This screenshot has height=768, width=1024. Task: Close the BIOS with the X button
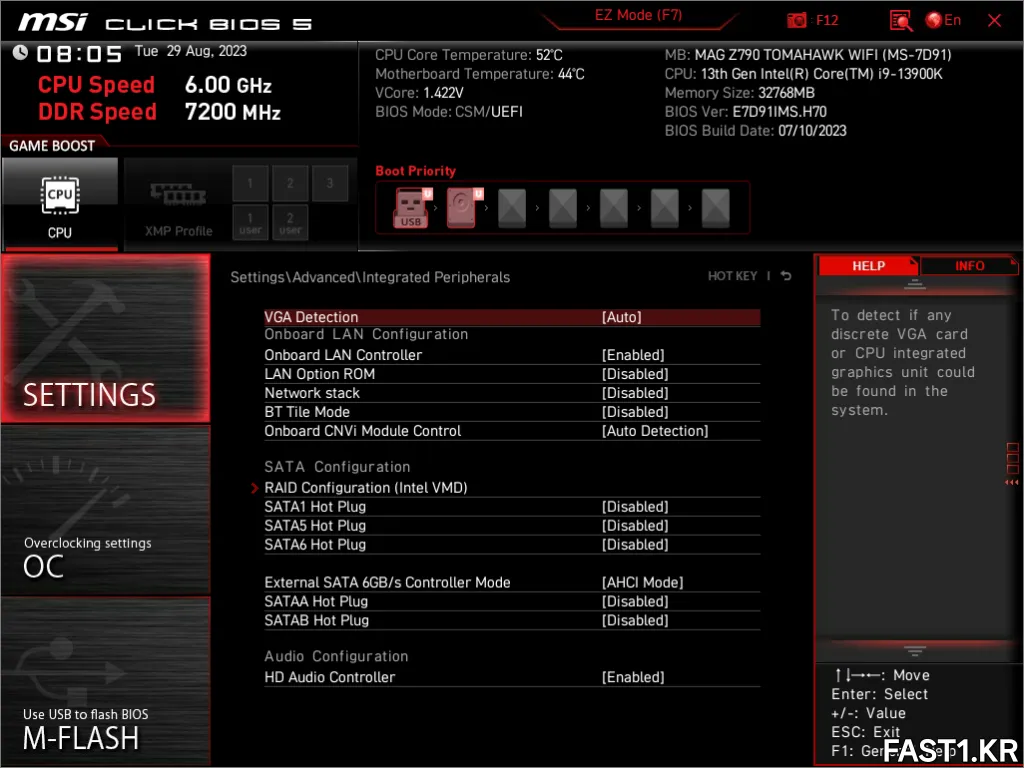click(x=994, y=20)
